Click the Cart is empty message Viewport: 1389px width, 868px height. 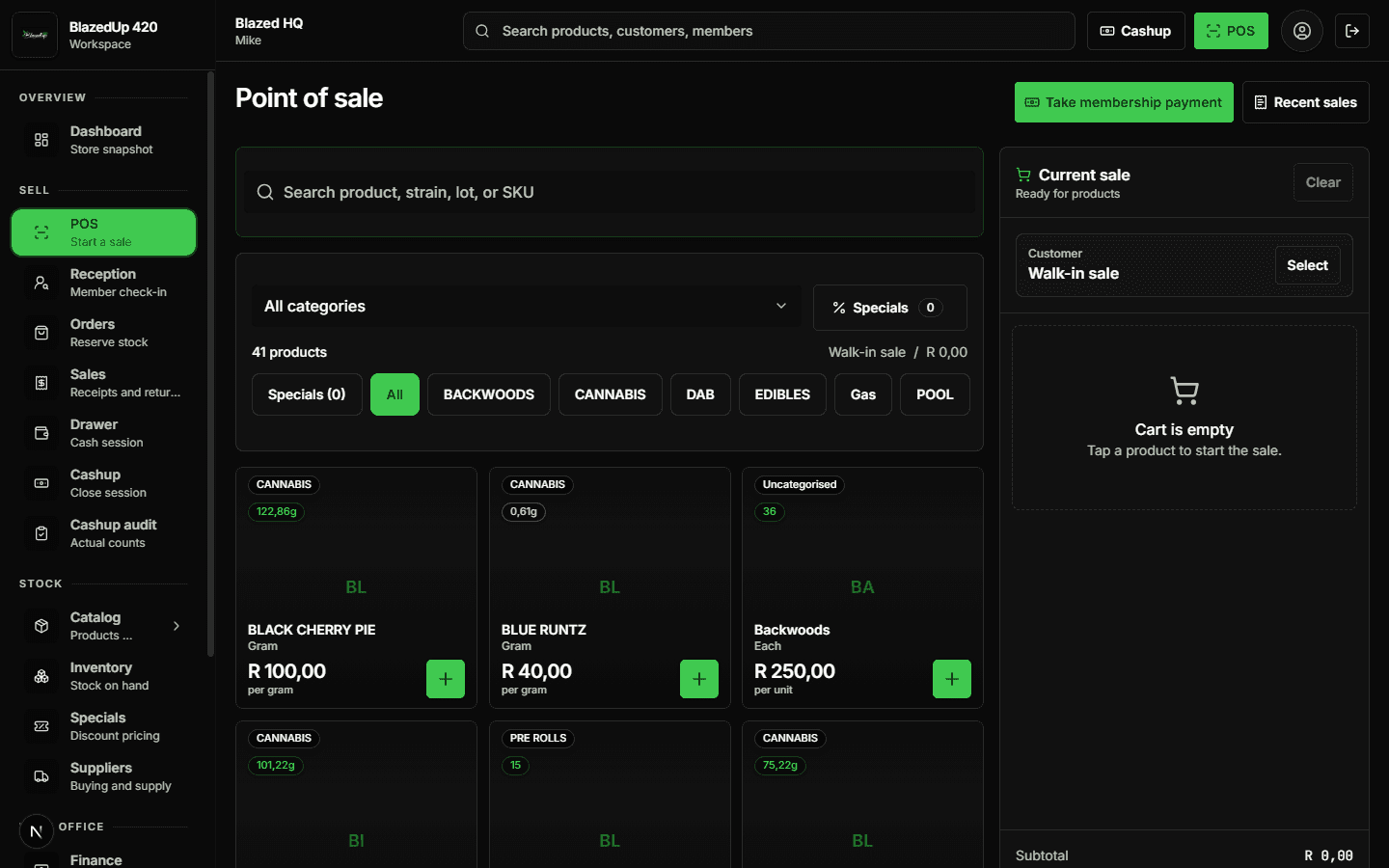pos(1184,429)
